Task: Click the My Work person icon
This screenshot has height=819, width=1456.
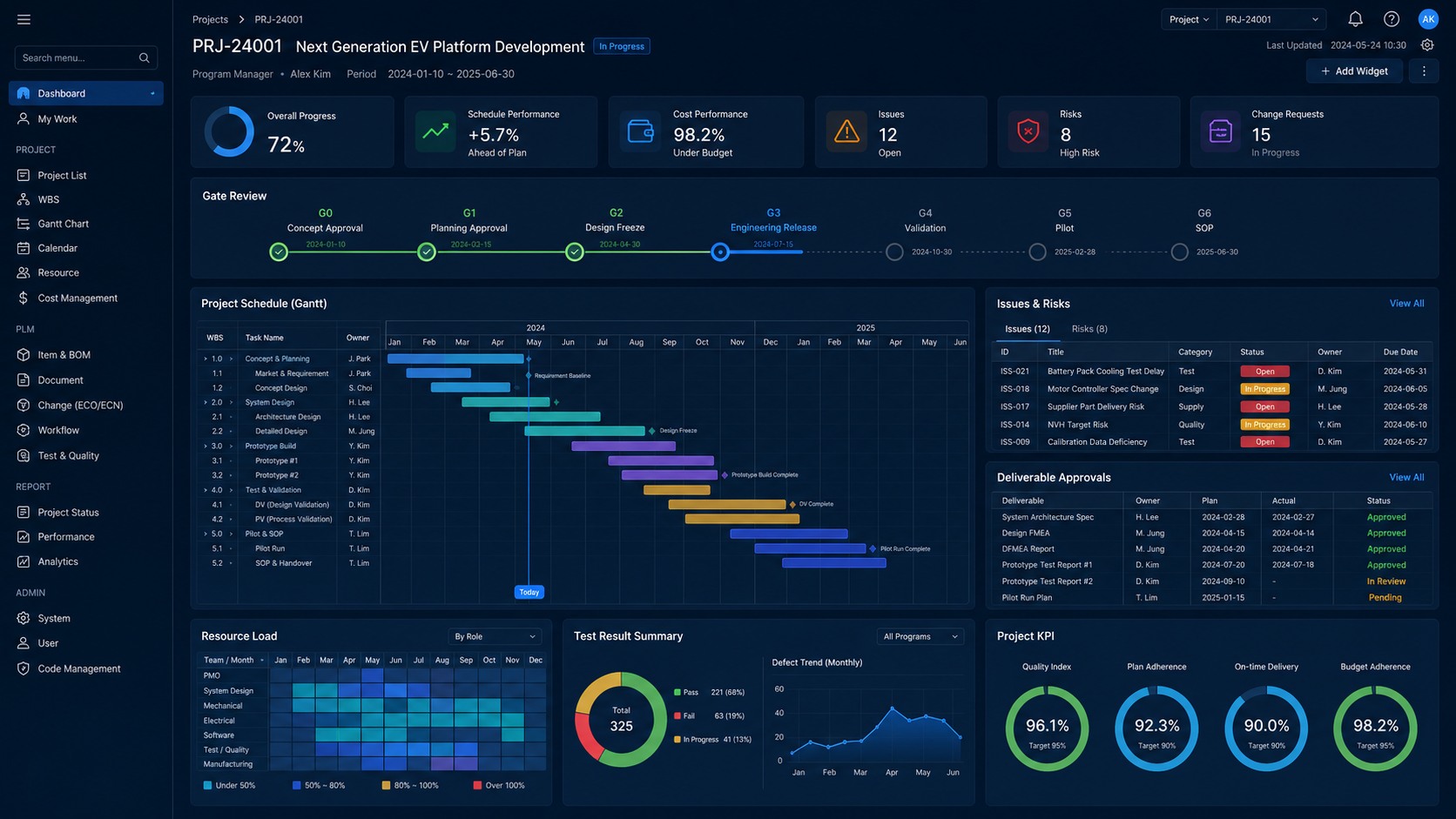Action: (24, 119)
